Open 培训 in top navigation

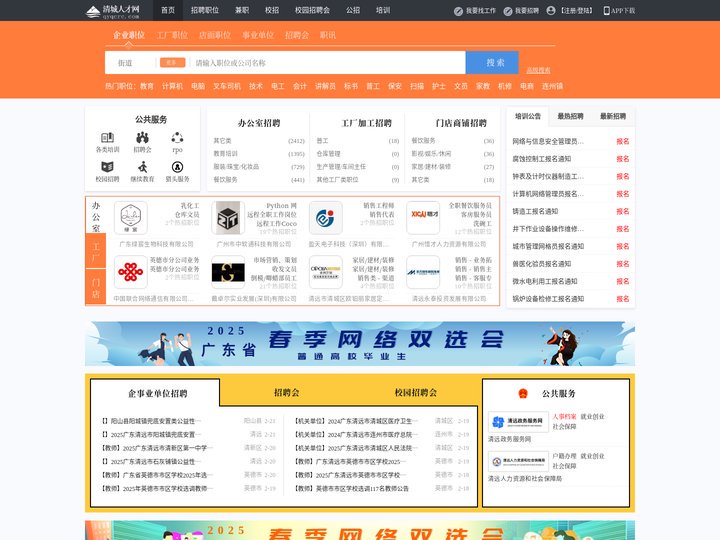(383, 10)
